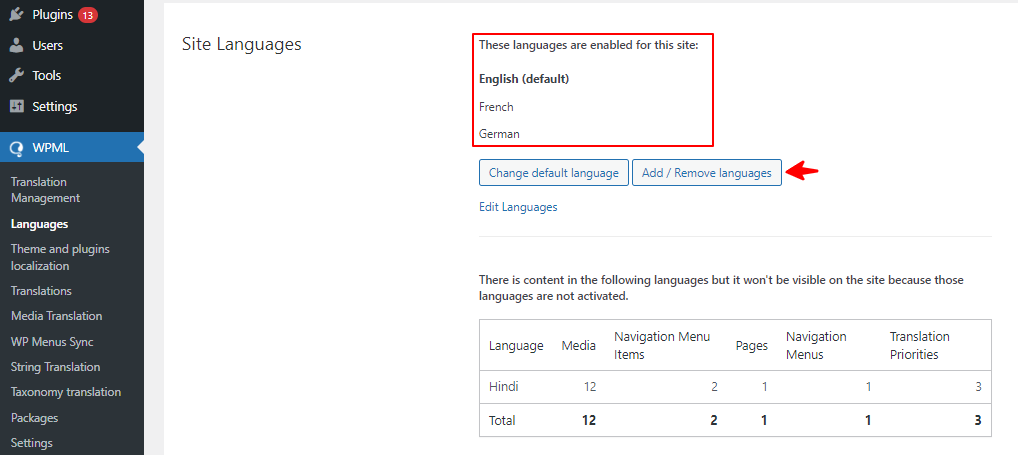This screenshot has width=1018, height=455.
Task: Follow the Edit Languages link
Action: [x=518, y=207]
